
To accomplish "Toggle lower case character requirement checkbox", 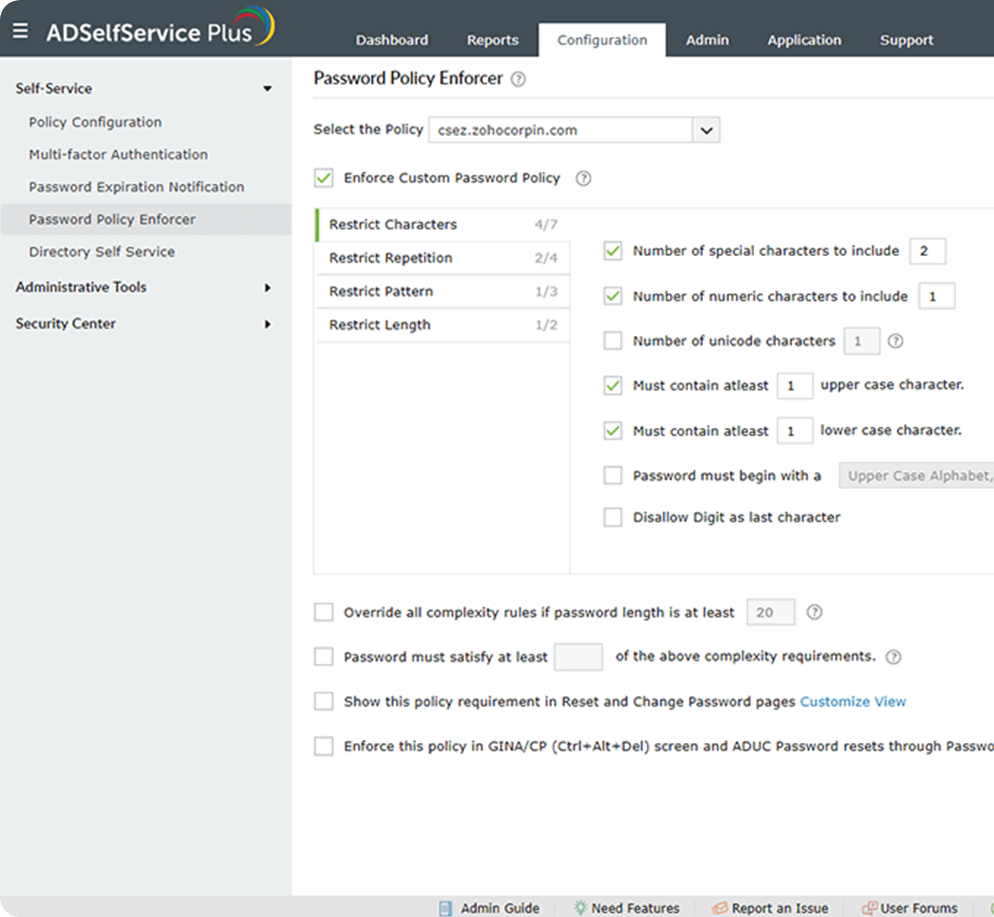I will (x=613, y=431).
